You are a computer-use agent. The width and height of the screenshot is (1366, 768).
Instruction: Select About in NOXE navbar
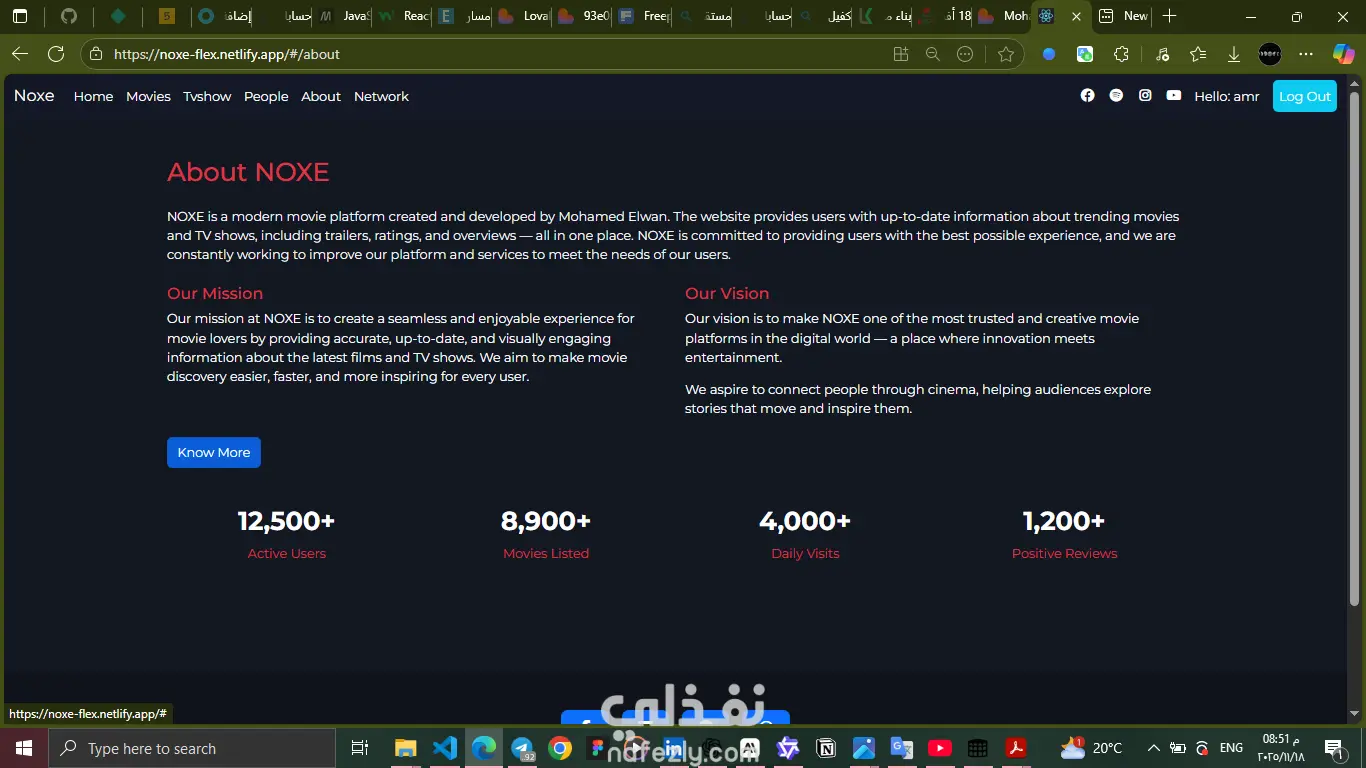(321, 96)
